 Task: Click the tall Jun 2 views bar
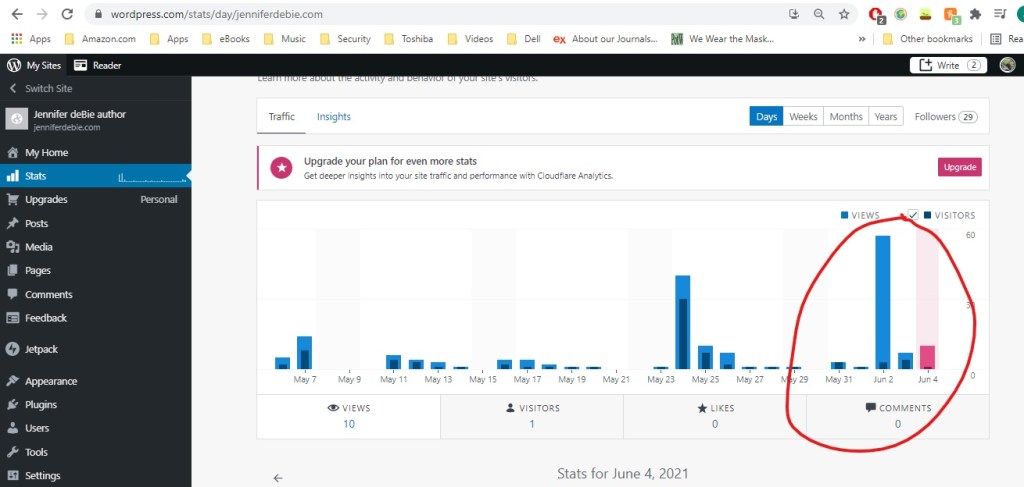[882, 301]
